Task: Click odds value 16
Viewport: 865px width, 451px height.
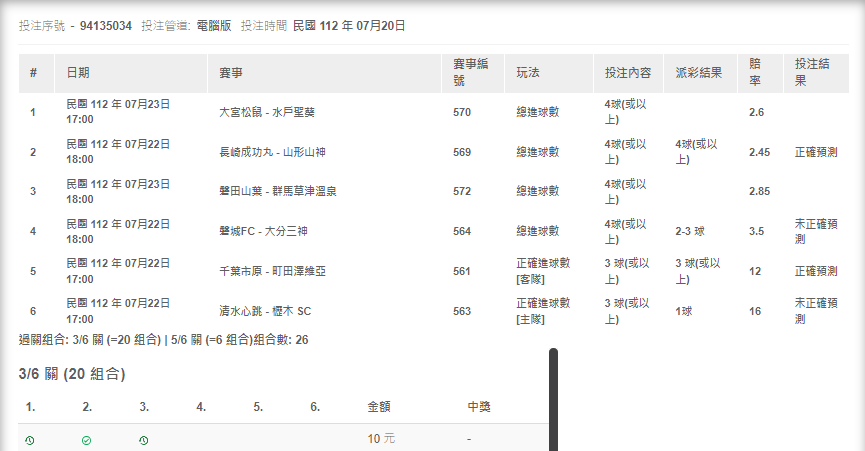Action: (x=755, y=311)
